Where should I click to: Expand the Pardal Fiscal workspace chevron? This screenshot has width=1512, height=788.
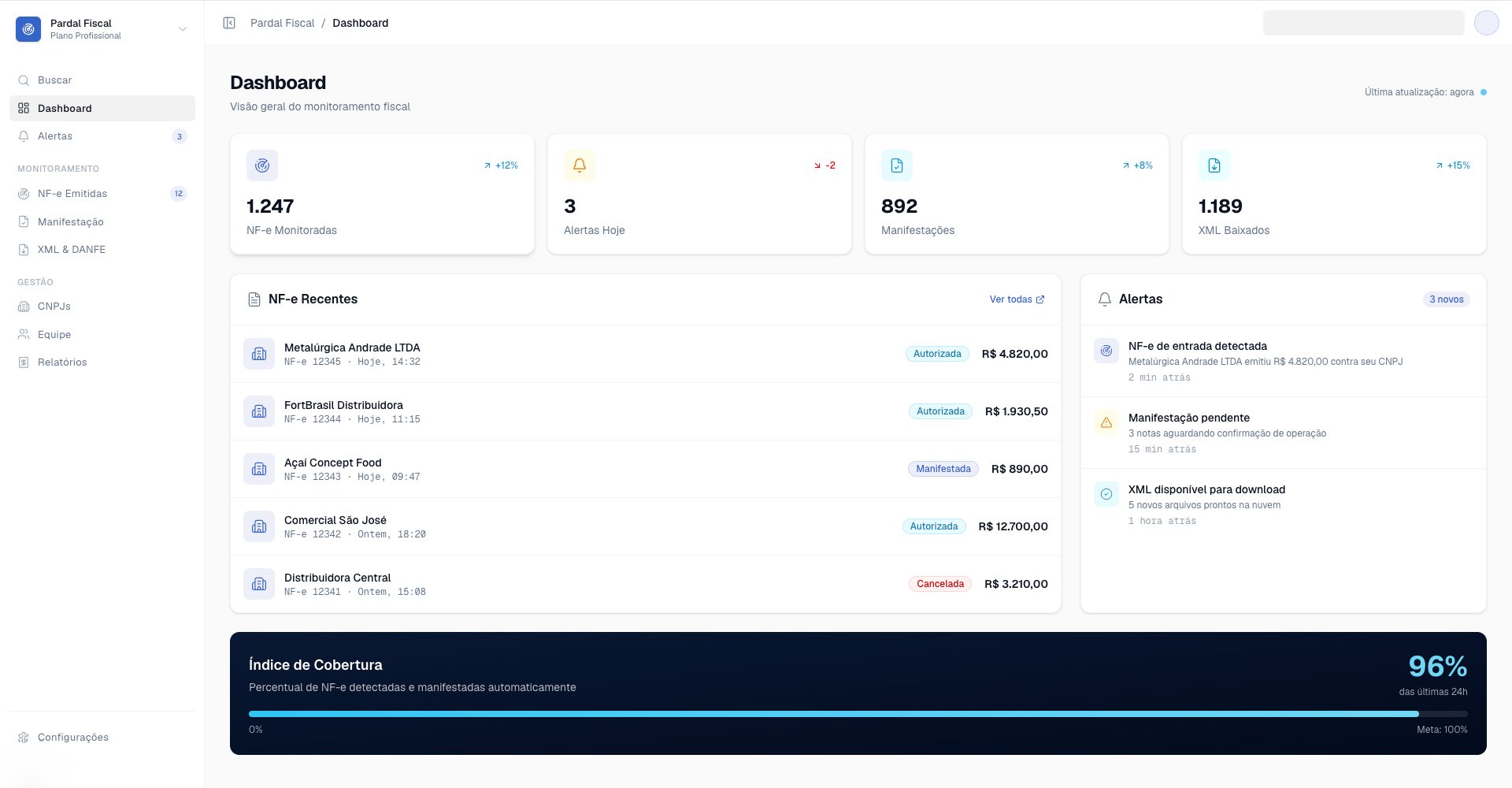click(183, 29)
